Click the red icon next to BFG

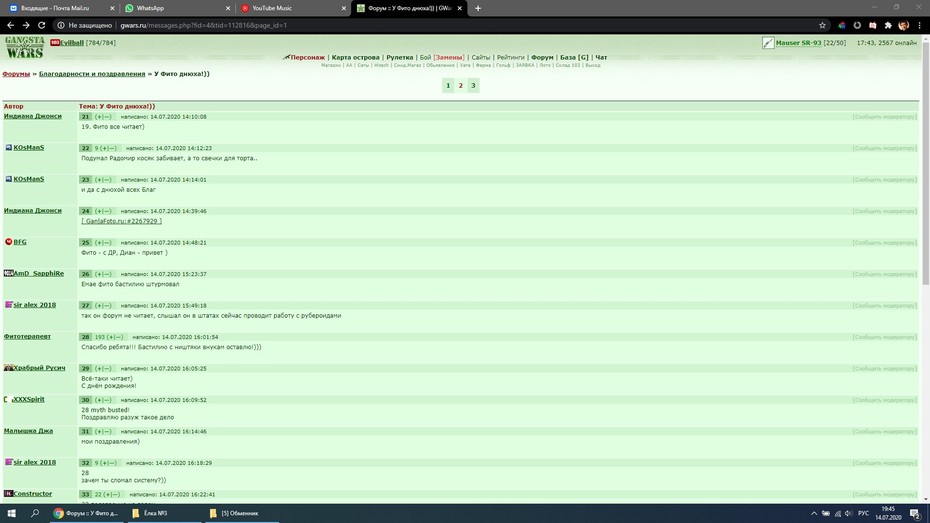8,241
